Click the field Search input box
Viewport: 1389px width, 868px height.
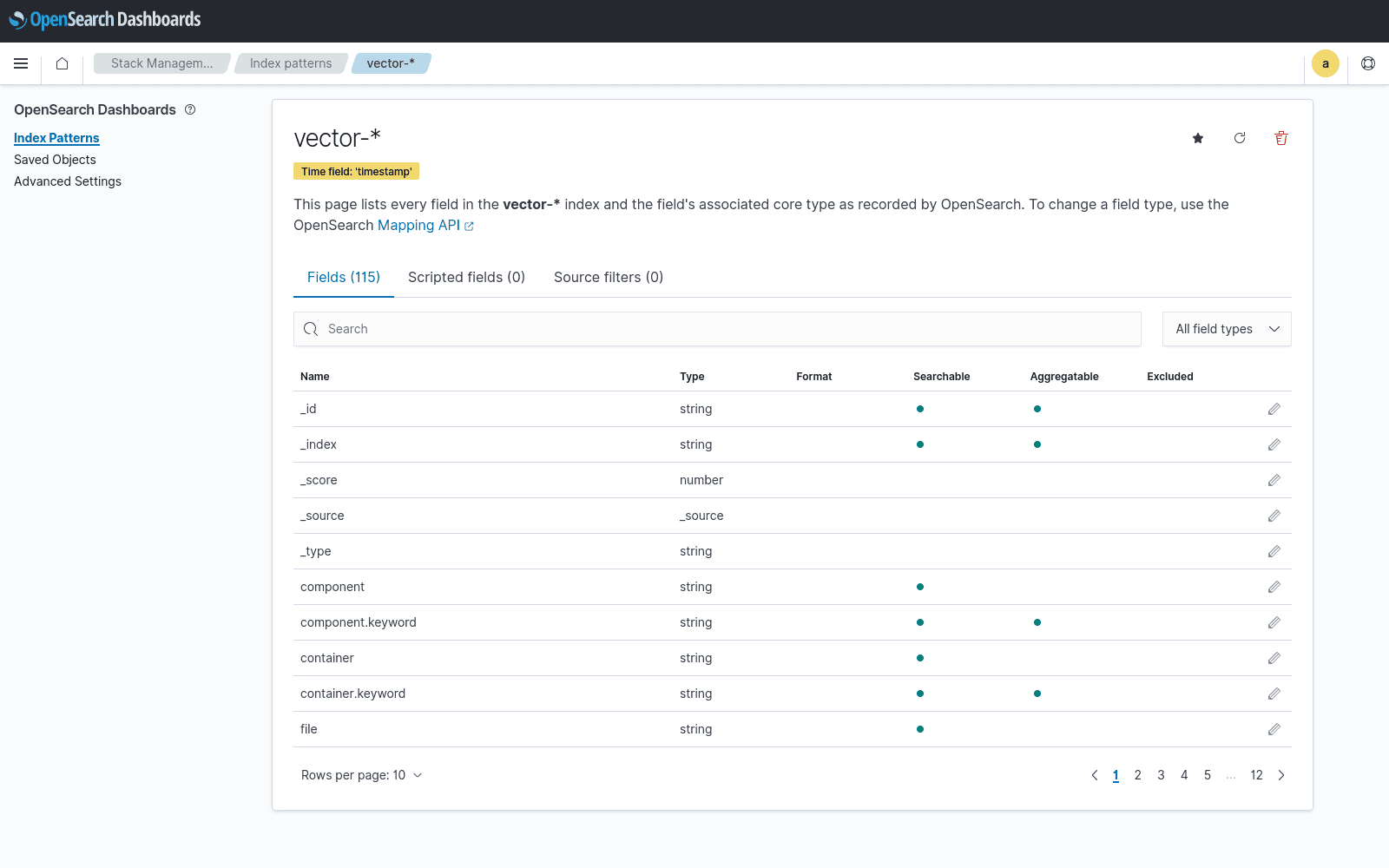[717, 329]
